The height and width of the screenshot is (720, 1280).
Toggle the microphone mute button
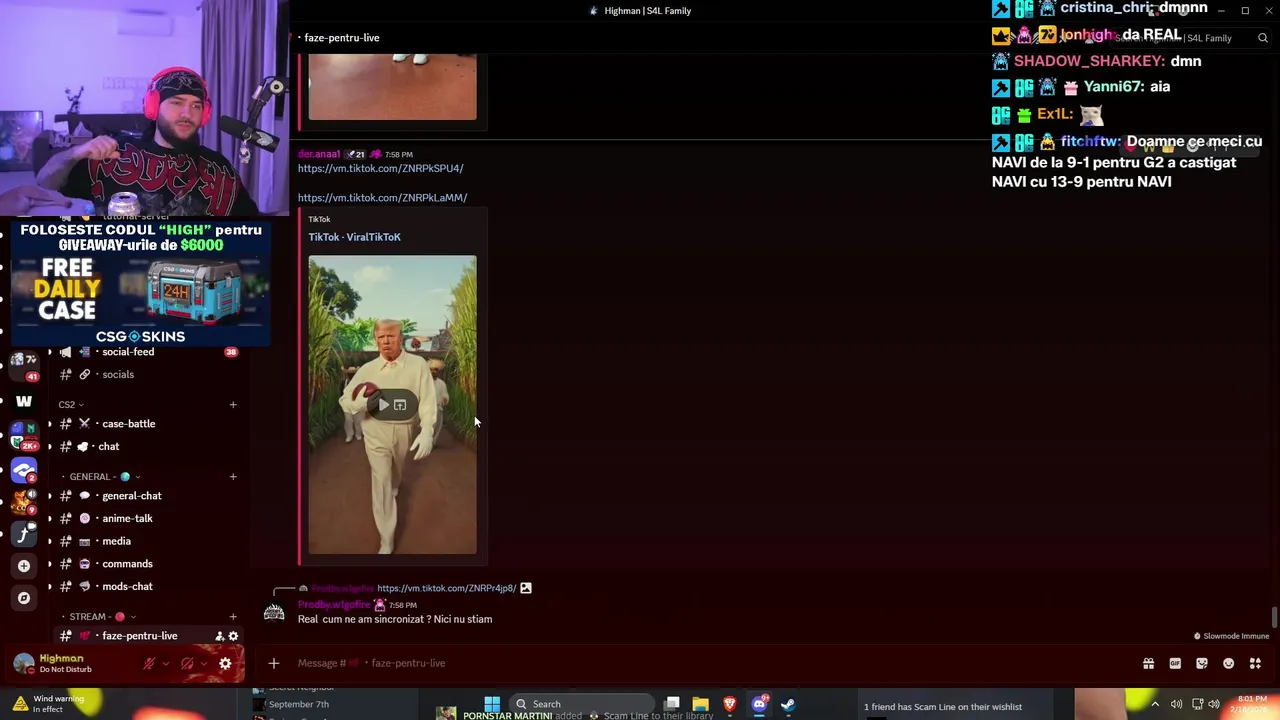(149, 663)
